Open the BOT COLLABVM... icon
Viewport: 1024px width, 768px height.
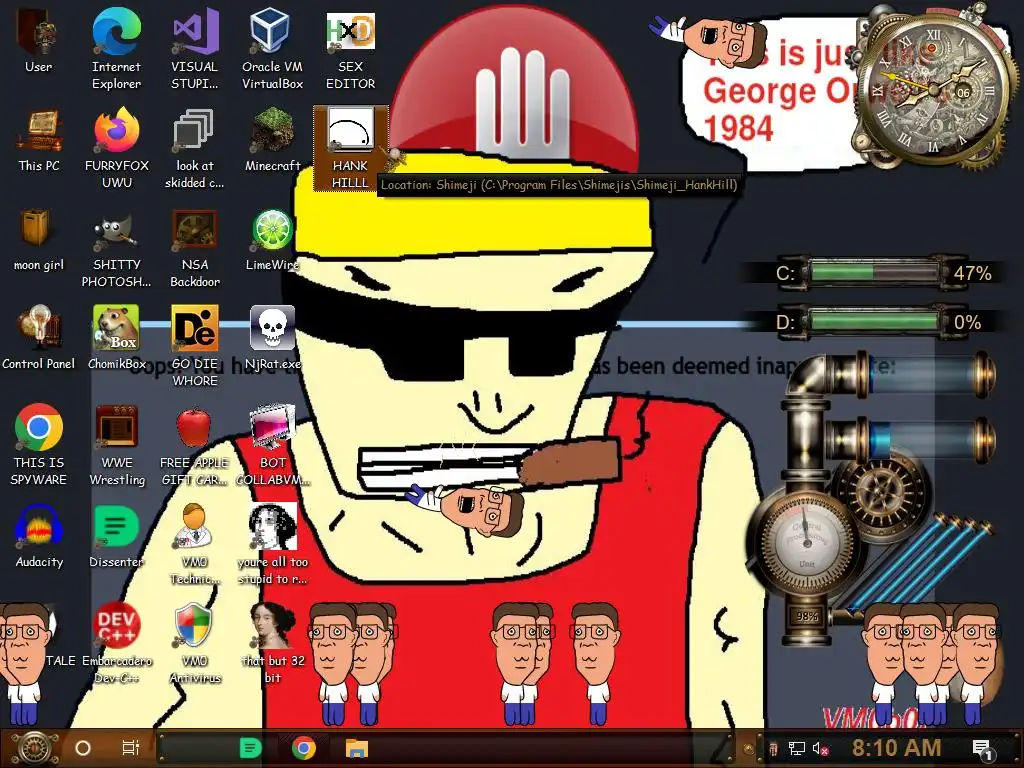272,445
